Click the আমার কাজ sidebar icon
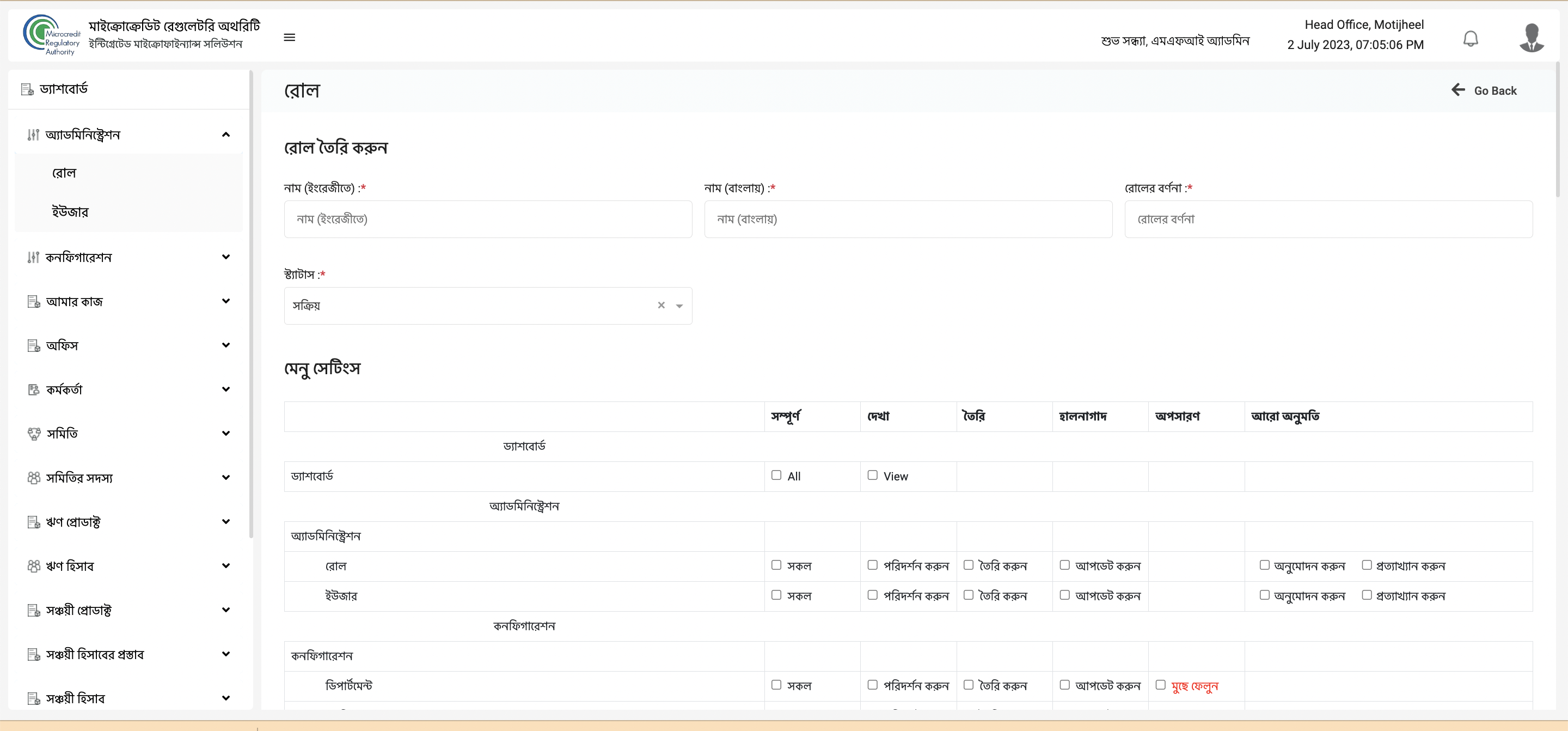 pyautogui.click(x=33, y=302)
